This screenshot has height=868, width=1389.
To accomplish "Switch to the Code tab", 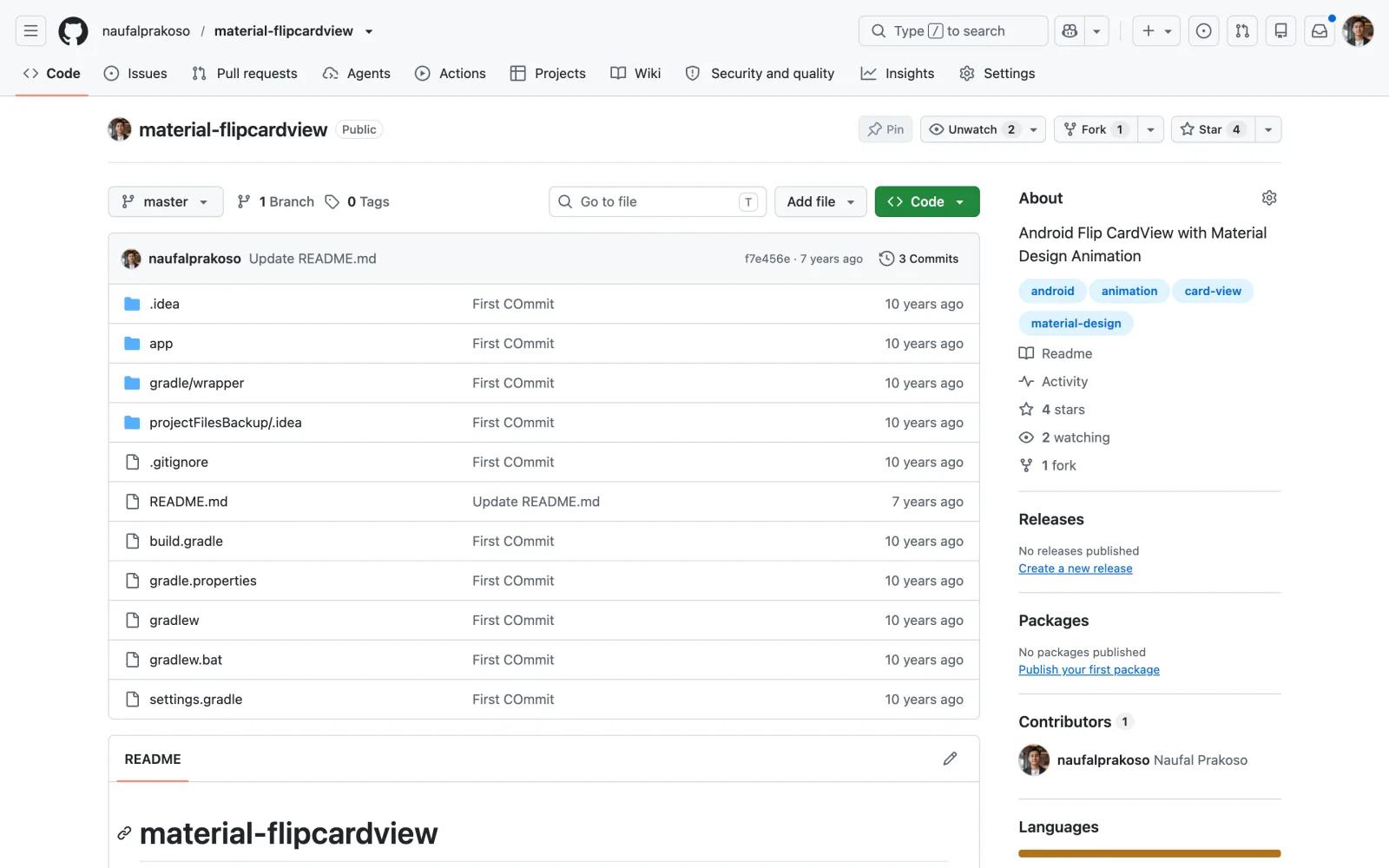I will point(52,74).
